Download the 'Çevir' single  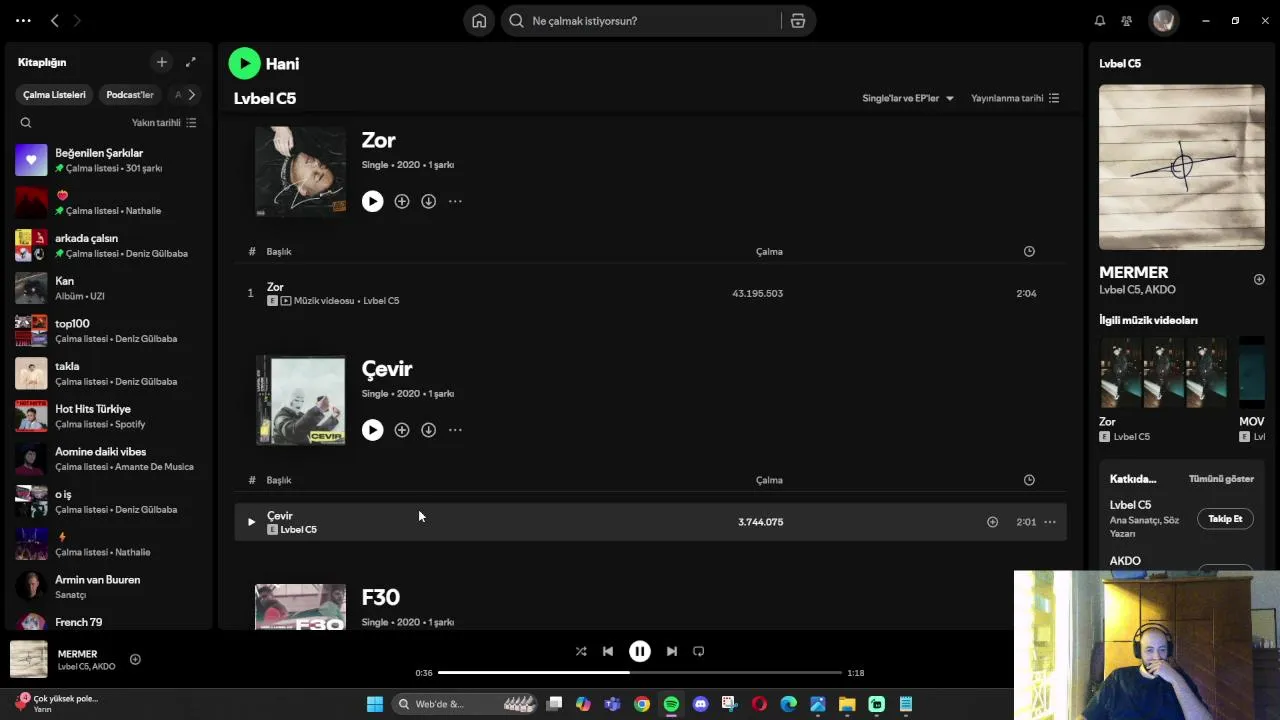(428, 430)
